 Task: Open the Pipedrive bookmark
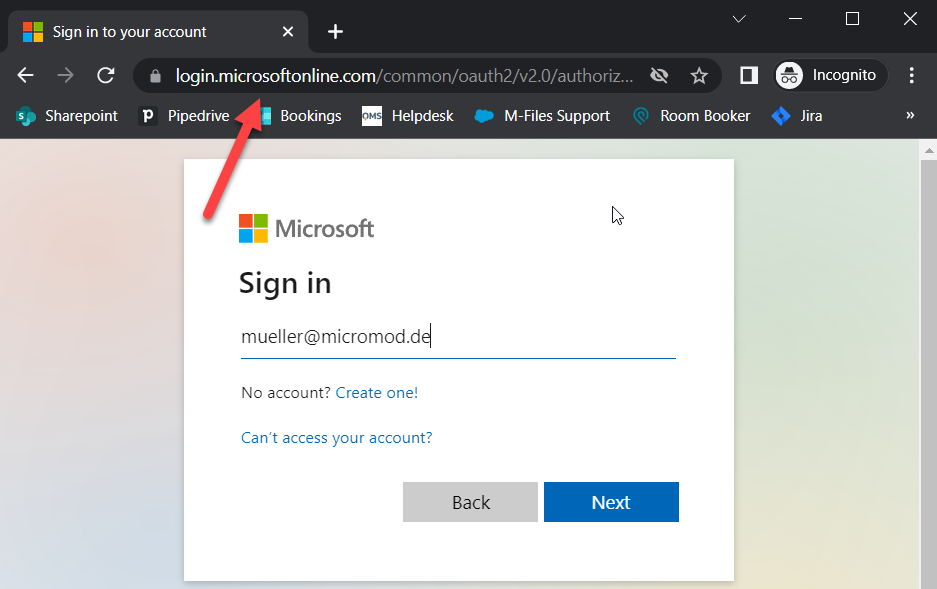click(186, 116)
